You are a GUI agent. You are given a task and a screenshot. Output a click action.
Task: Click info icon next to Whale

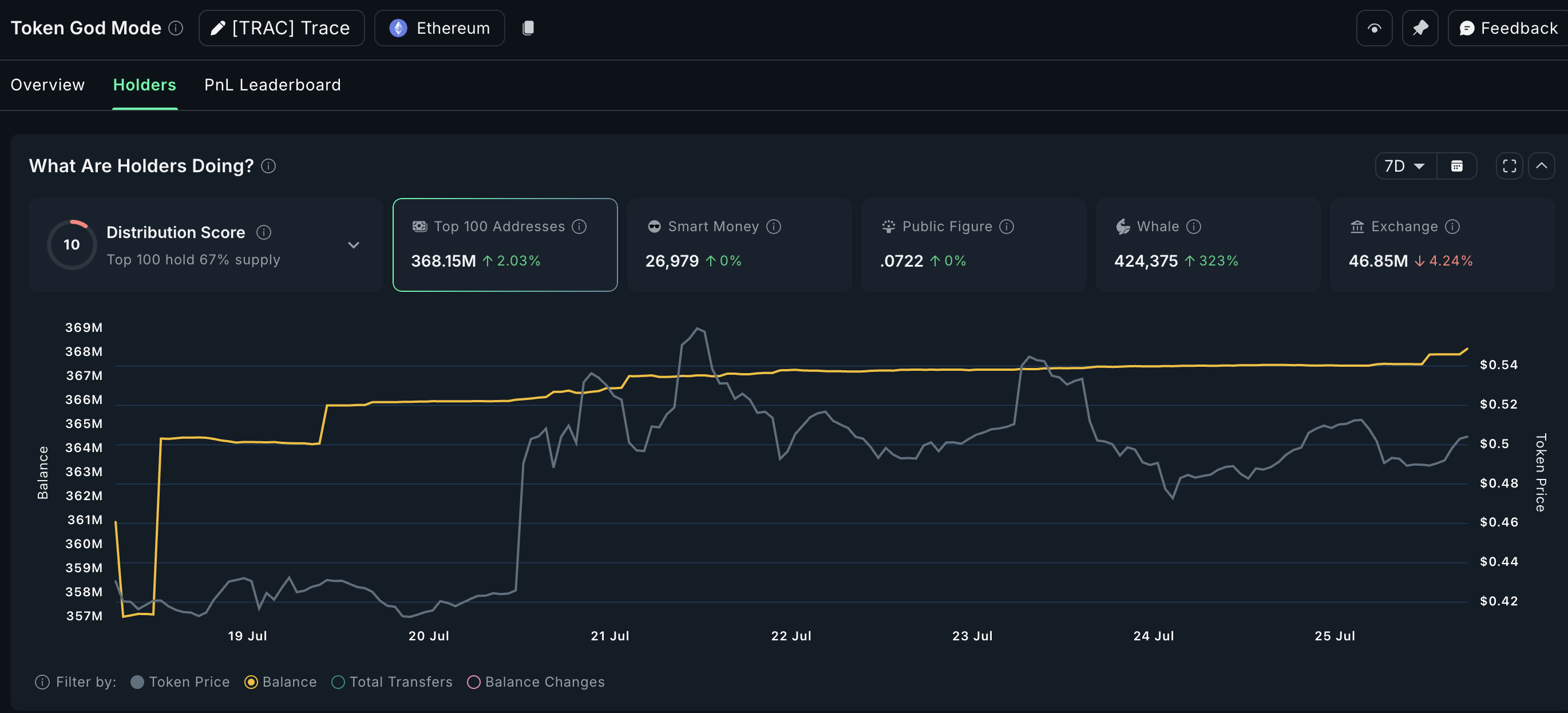point(1194,227)
